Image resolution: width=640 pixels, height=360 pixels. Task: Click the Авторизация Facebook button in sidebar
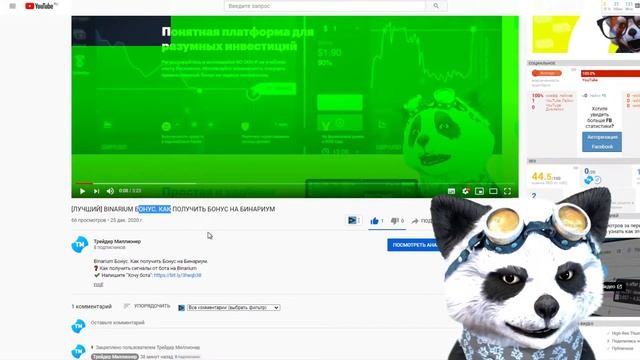pyautogui.click(x=602, y=142)
